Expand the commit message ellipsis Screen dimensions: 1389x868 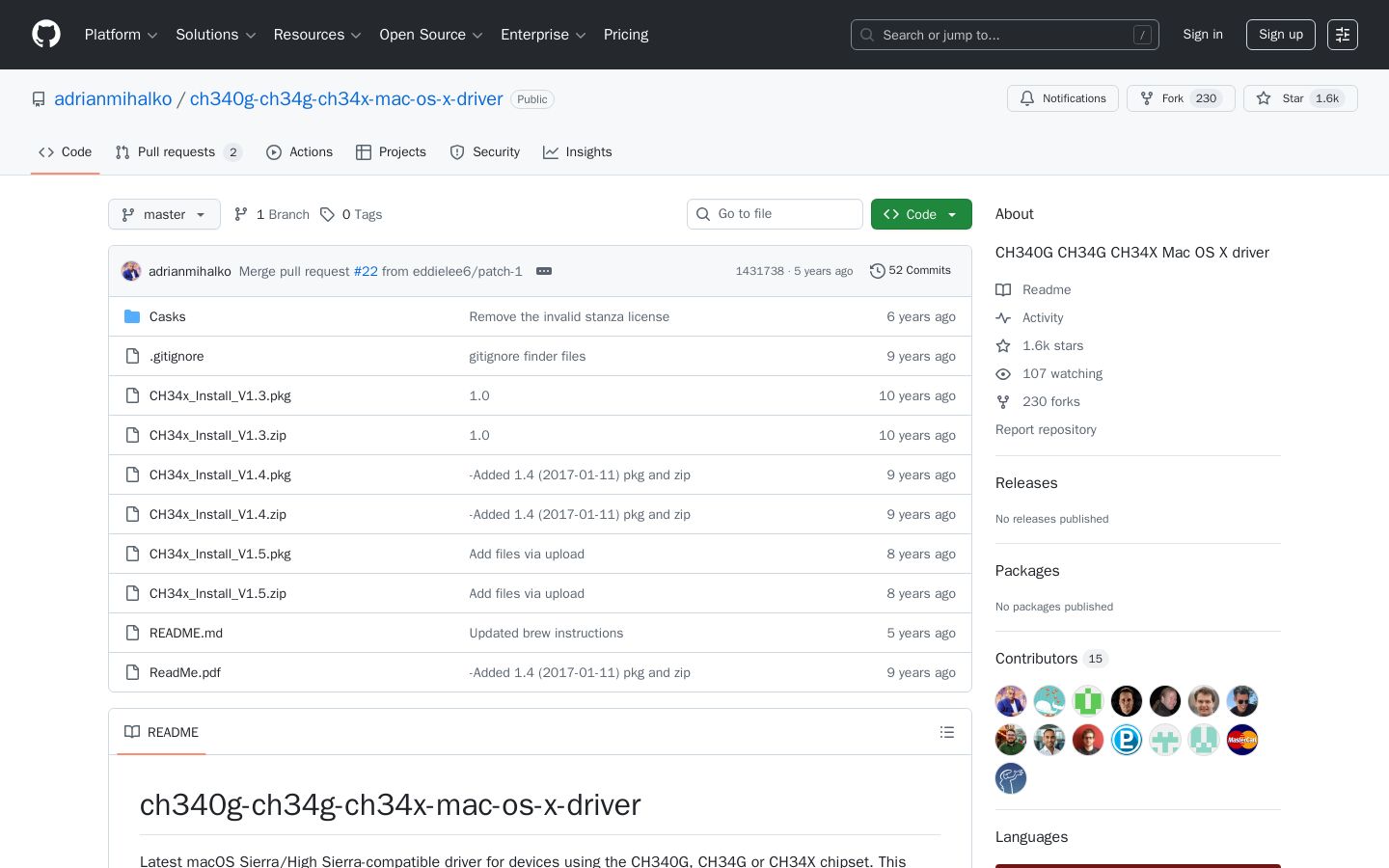(x=544, y=271)
